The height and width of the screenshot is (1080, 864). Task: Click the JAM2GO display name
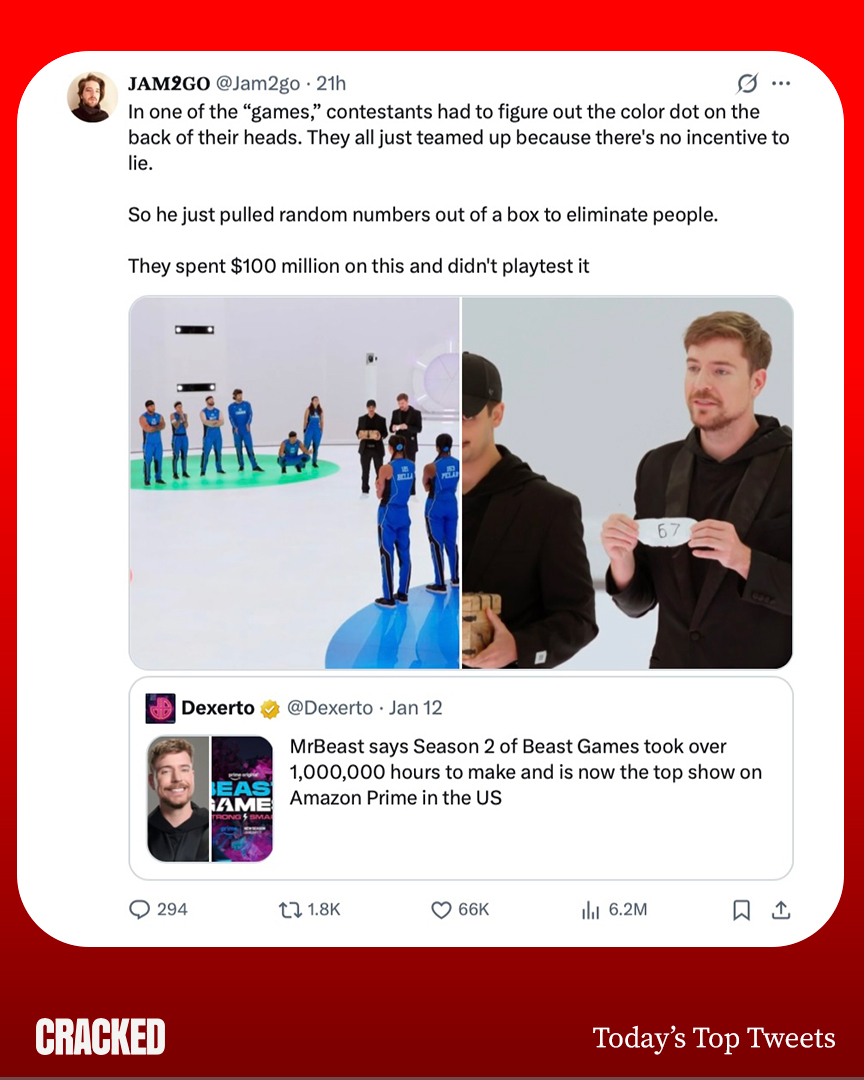[169, 83]
